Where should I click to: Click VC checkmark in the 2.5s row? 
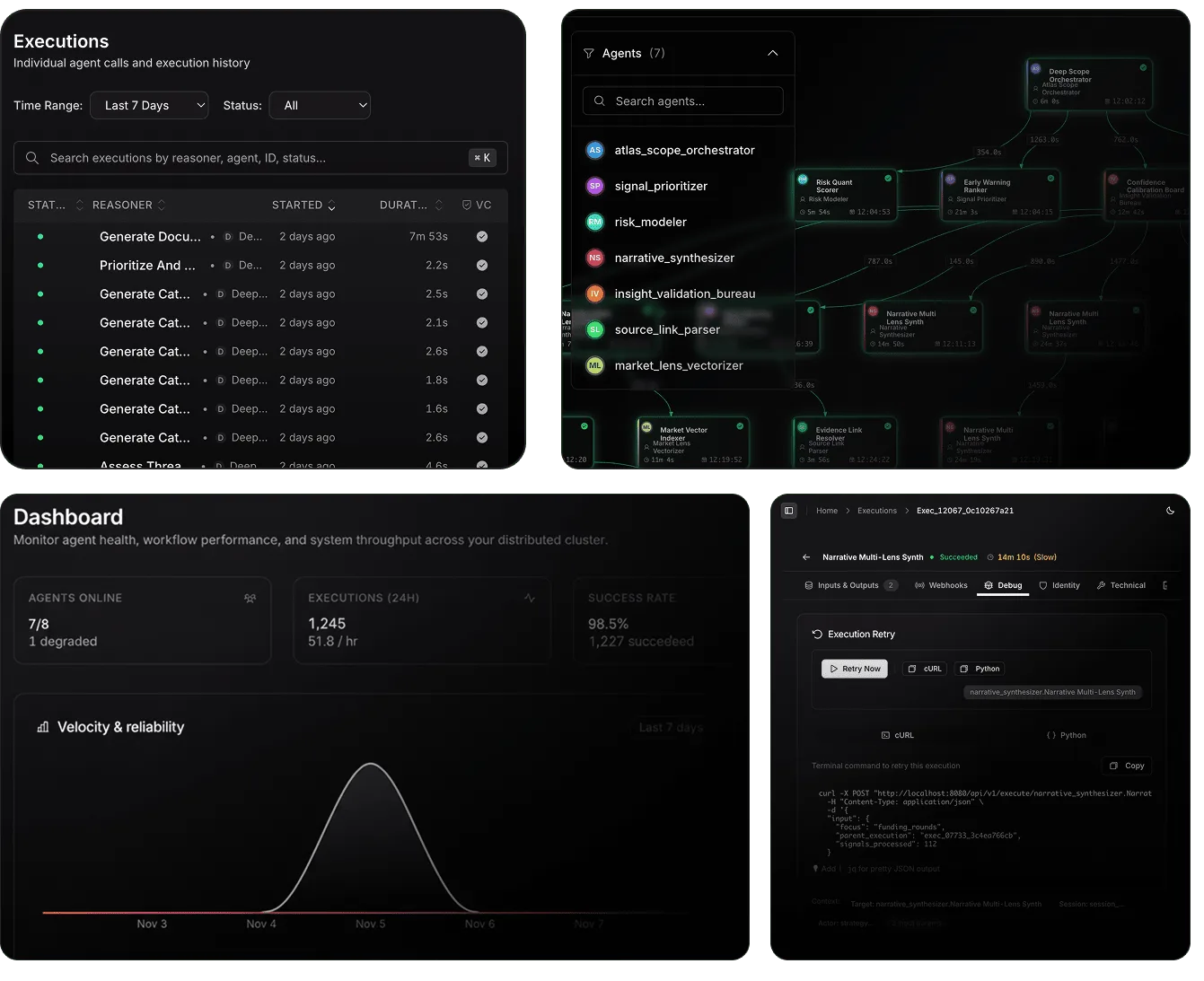[482, 294]
